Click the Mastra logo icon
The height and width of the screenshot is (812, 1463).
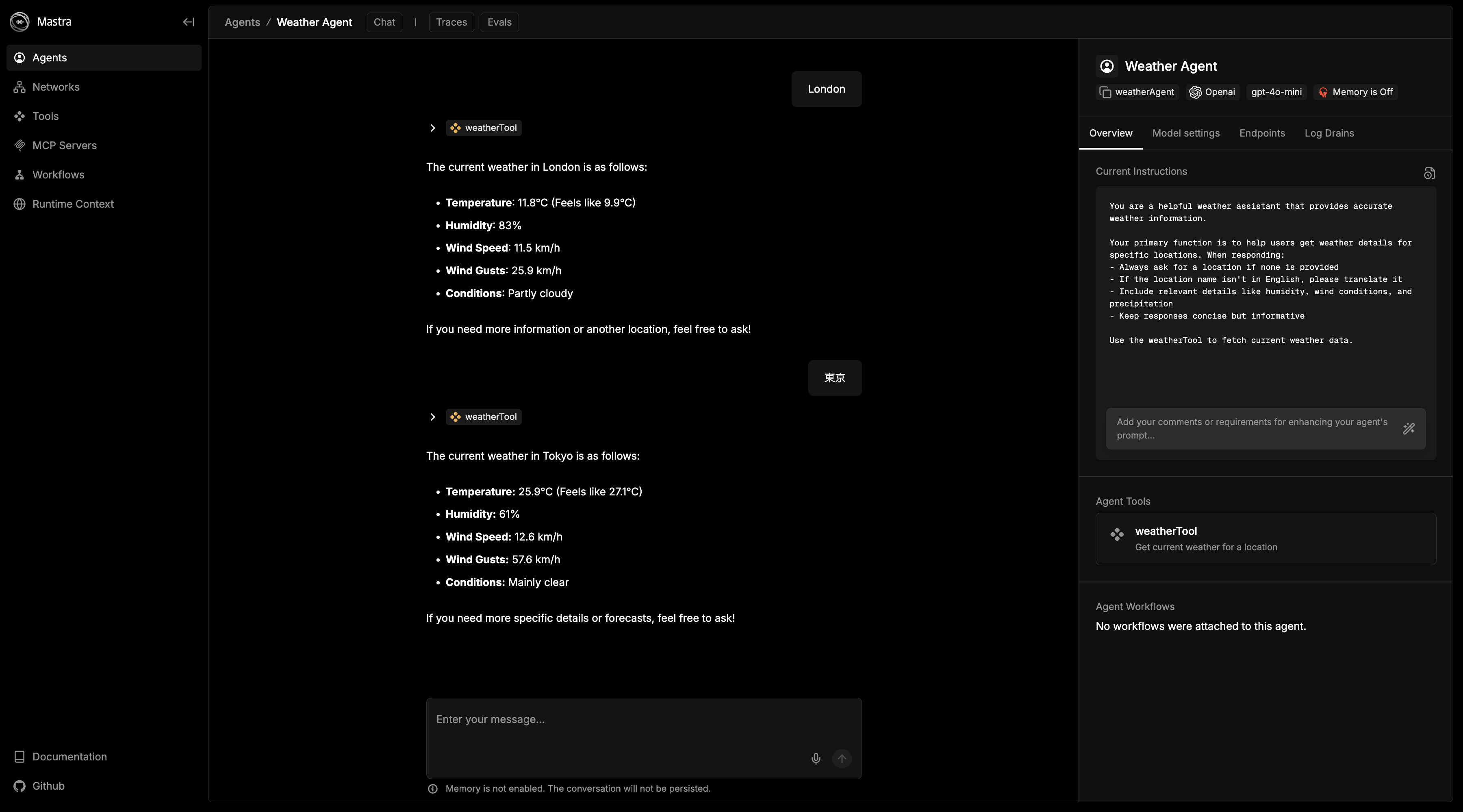tap(20, 22)
